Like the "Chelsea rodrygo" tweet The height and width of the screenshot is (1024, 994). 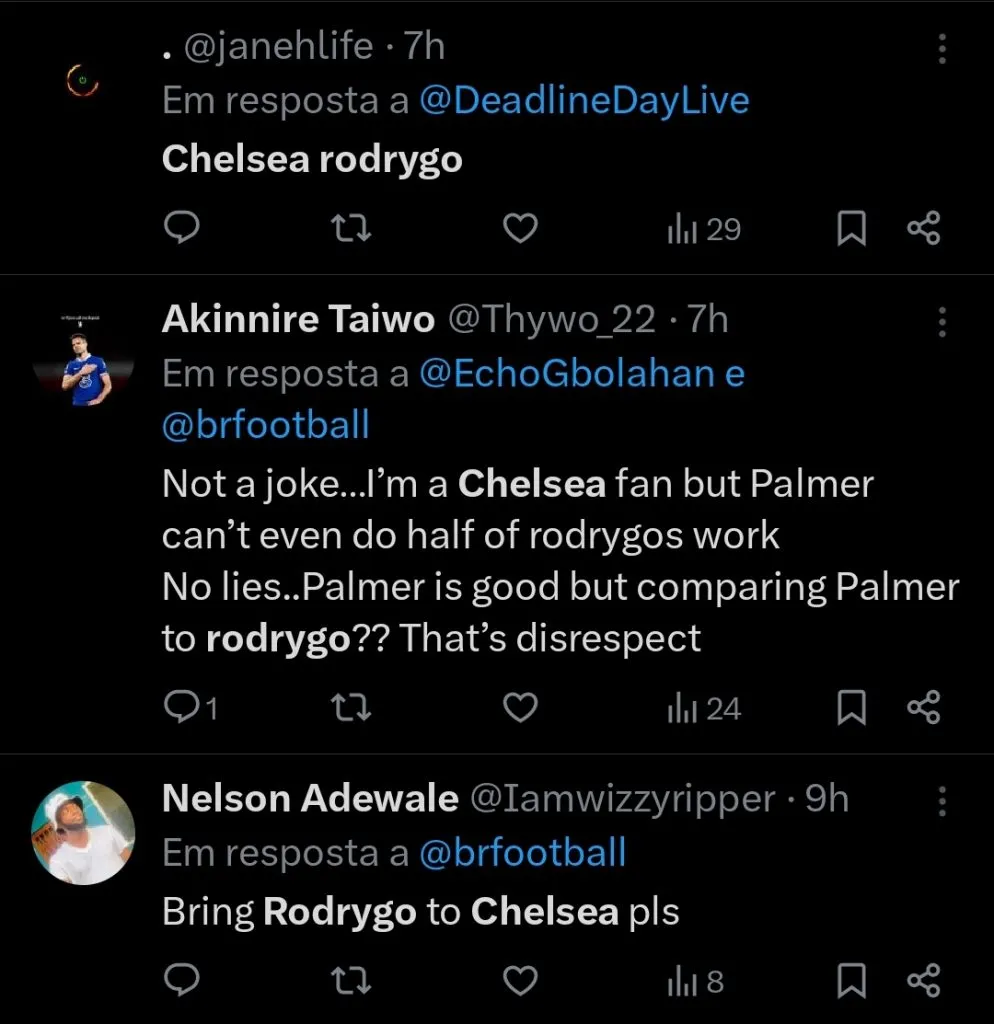[x=519, y=229]
